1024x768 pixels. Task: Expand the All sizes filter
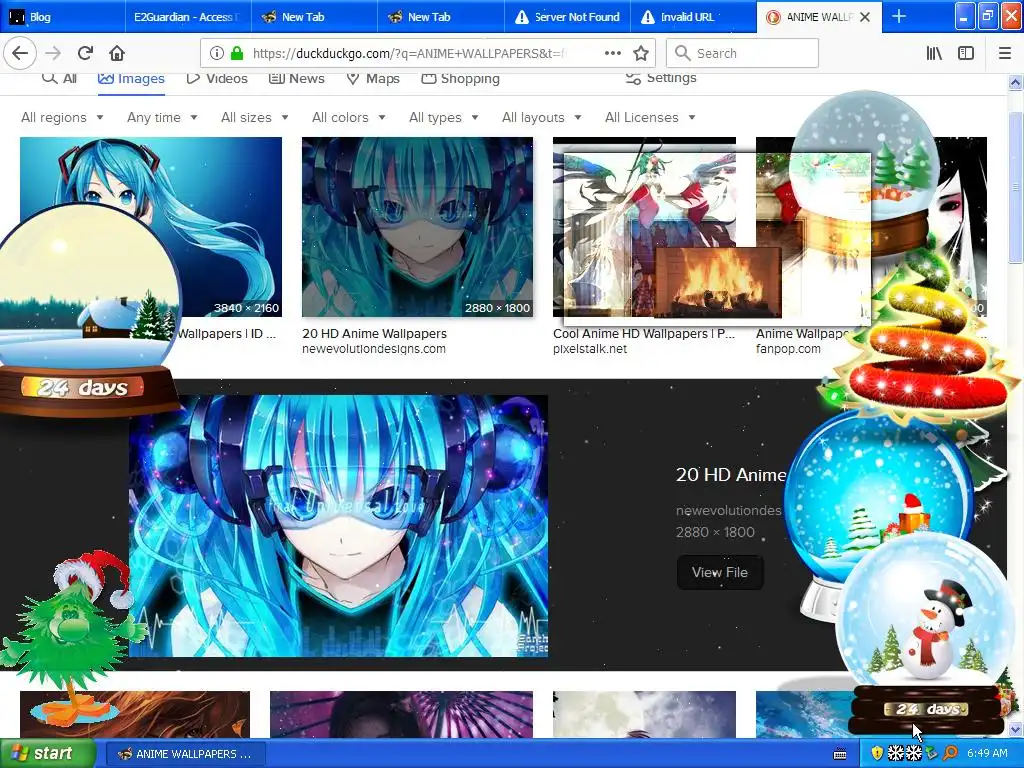click(x=255, y=118)
